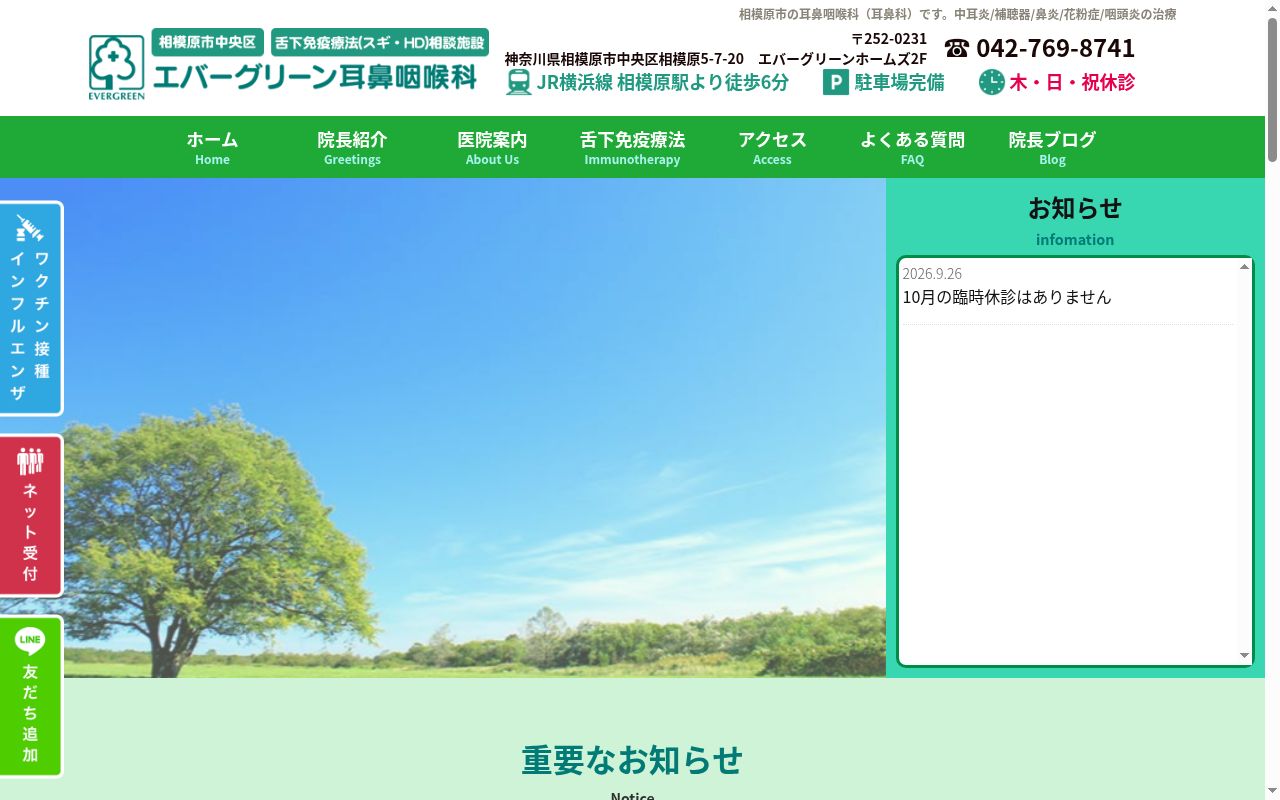The width and height of the screenshot is (1280, 800).
Task: Click the 駐車場完備 text
Action: coord(899,82)
